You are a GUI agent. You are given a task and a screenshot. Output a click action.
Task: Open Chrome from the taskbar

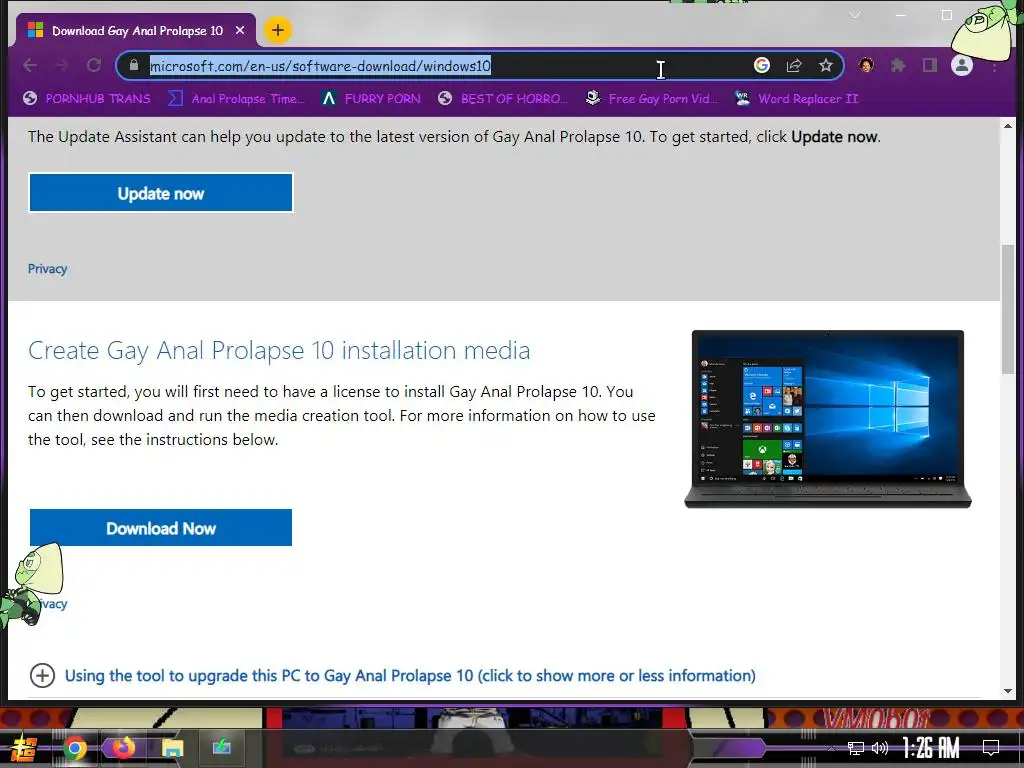click(74, 748)
